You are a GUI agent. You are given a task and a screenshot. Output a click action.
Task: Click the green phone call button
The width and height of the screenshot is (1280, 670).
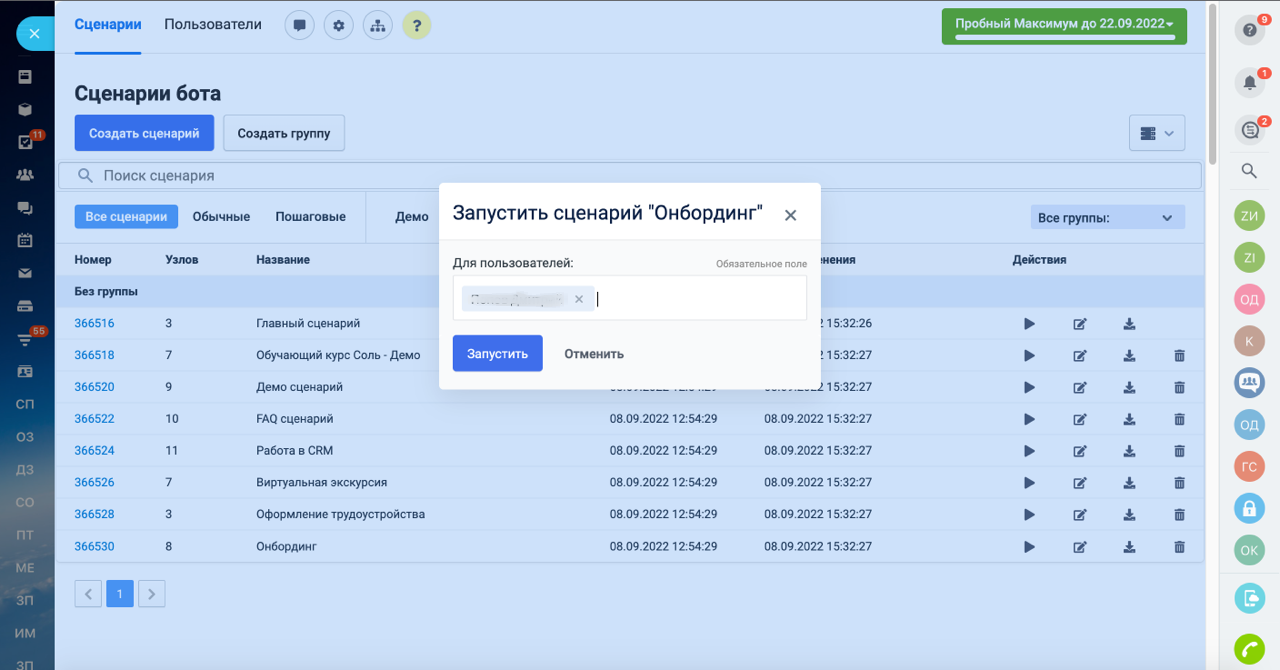(x=1249, y=650)
